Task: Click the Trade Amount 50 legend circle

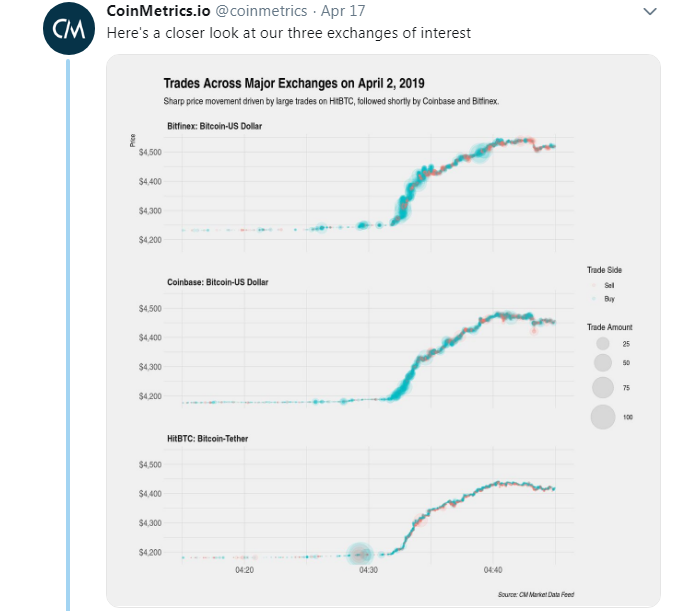Action: coord(602,363)
